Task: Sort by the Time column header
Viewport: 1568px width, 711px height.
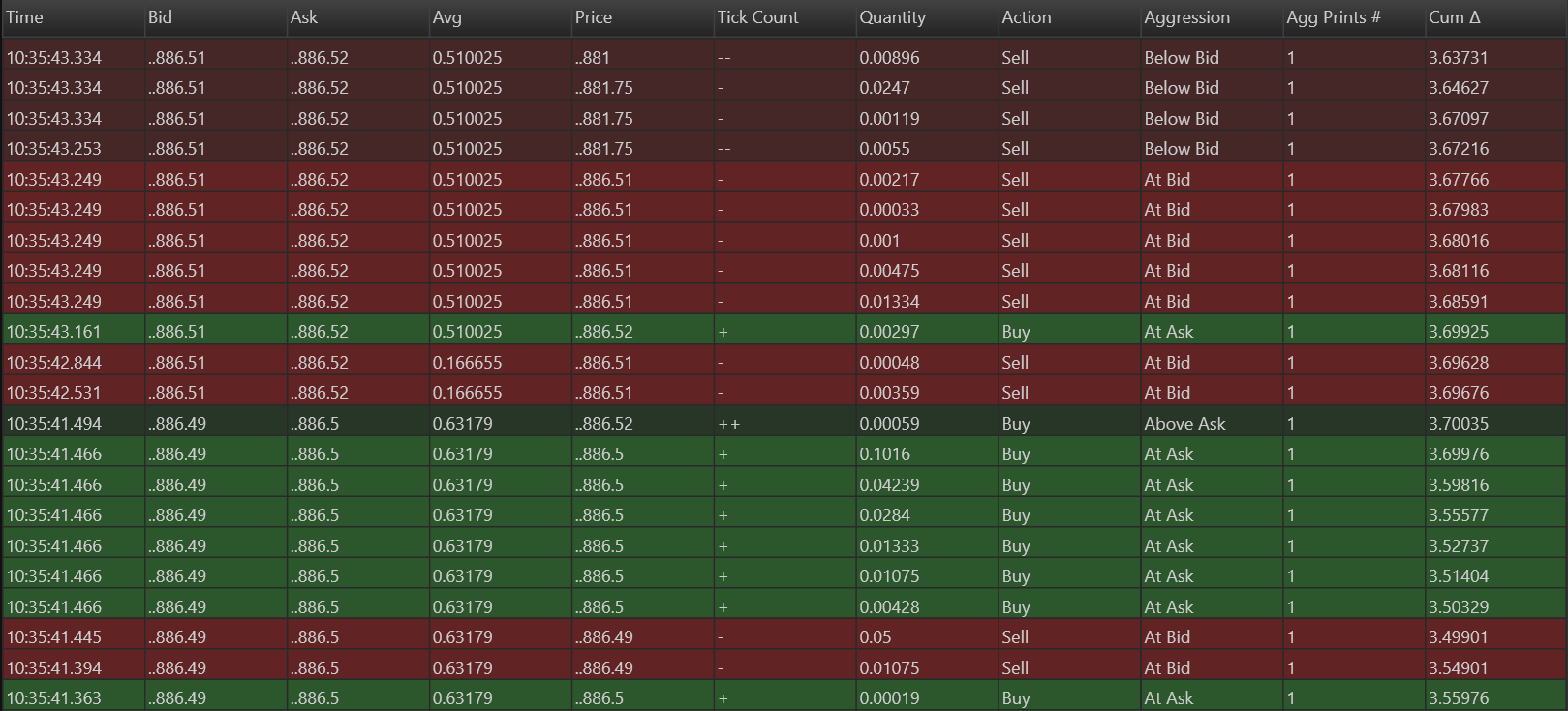Action: pos(25,17)
